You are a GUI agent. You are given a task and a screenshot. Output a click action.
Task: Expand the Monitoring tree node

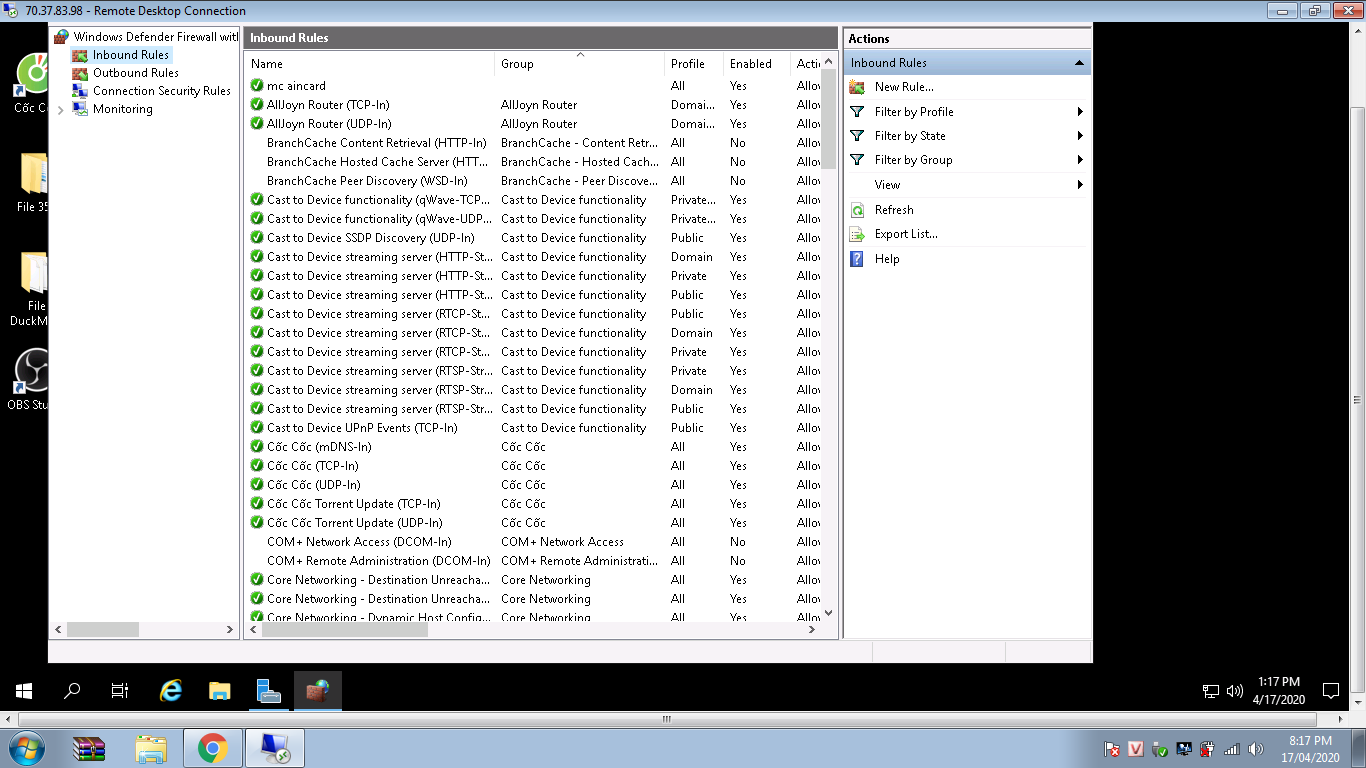tap(61, 110)
